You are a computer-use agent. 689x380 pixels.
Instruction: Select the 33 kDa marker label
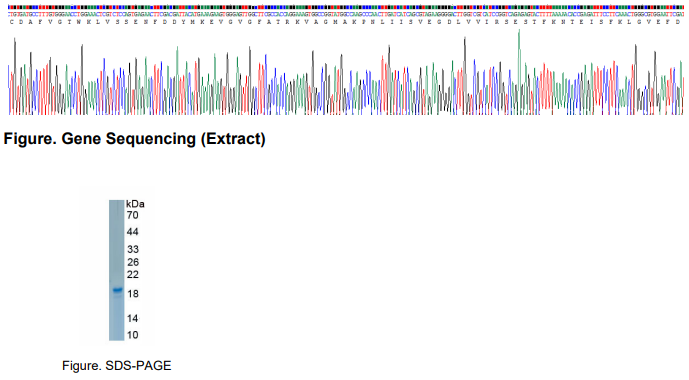(133, 250)
